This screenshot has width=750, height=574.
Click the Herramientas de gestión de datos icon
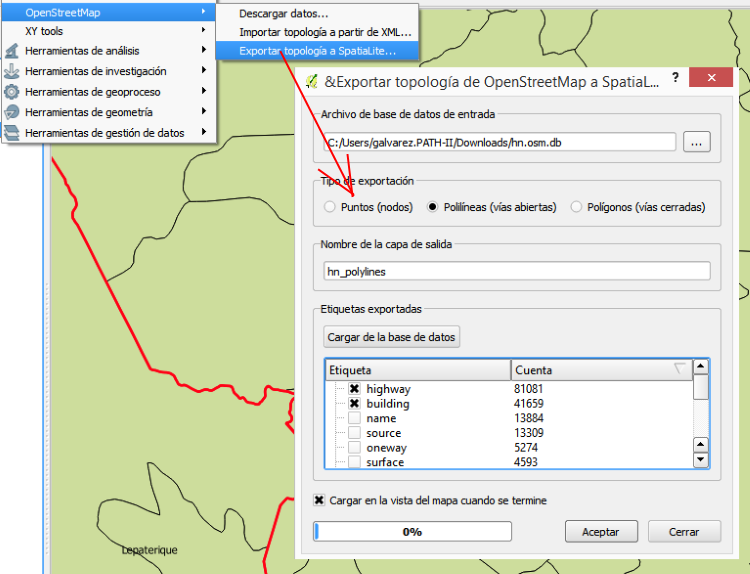11,133
